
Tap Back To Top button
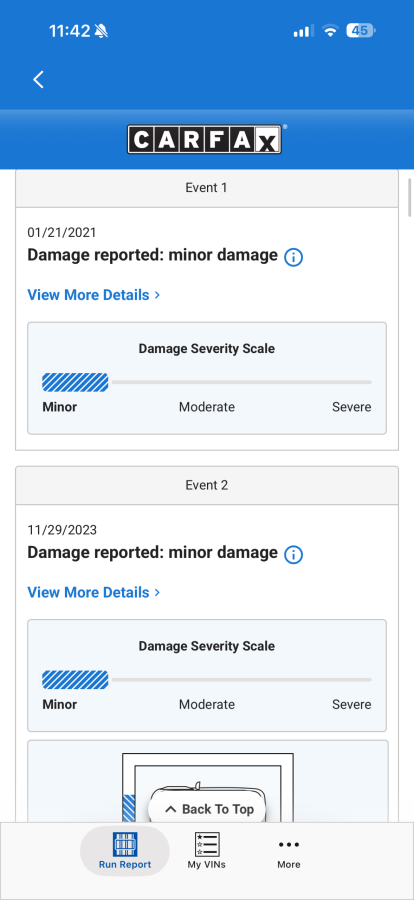click(208, 809)
